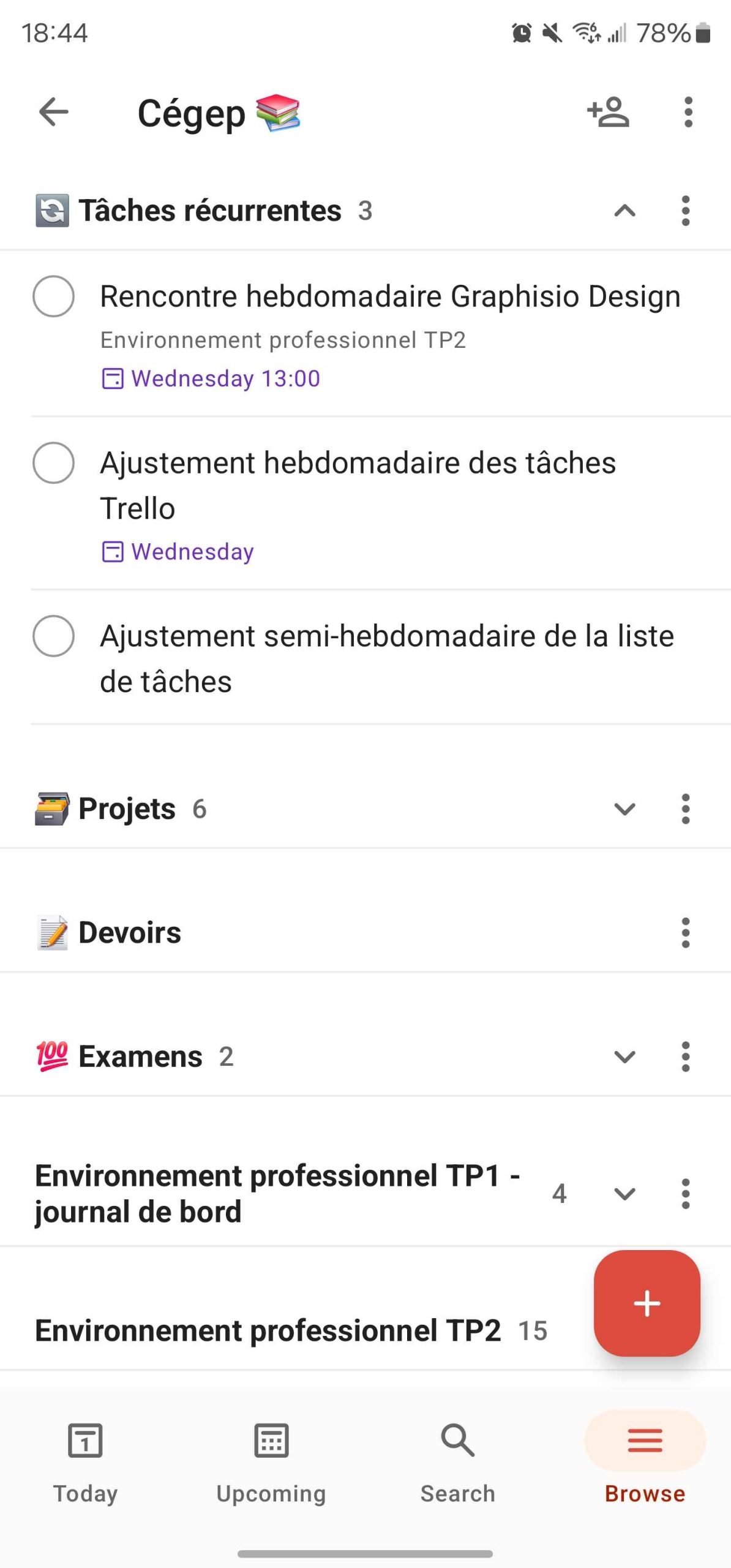The height and width of the screenshot is (1568, 731).
Task: Open the Cégep project overflow menu
Action: click(688, 112)
